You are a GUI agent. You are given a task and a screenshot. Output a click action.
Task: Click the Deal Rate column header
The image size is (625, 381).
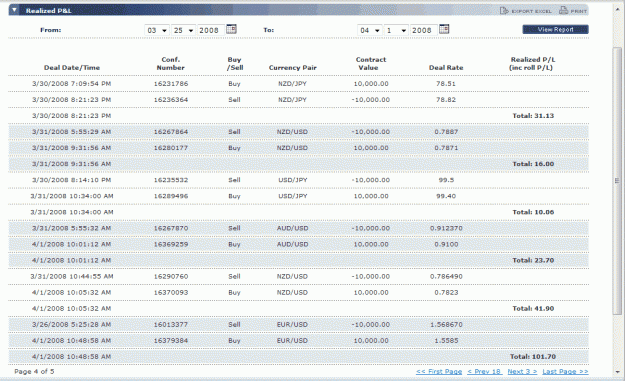click(446, 68)
